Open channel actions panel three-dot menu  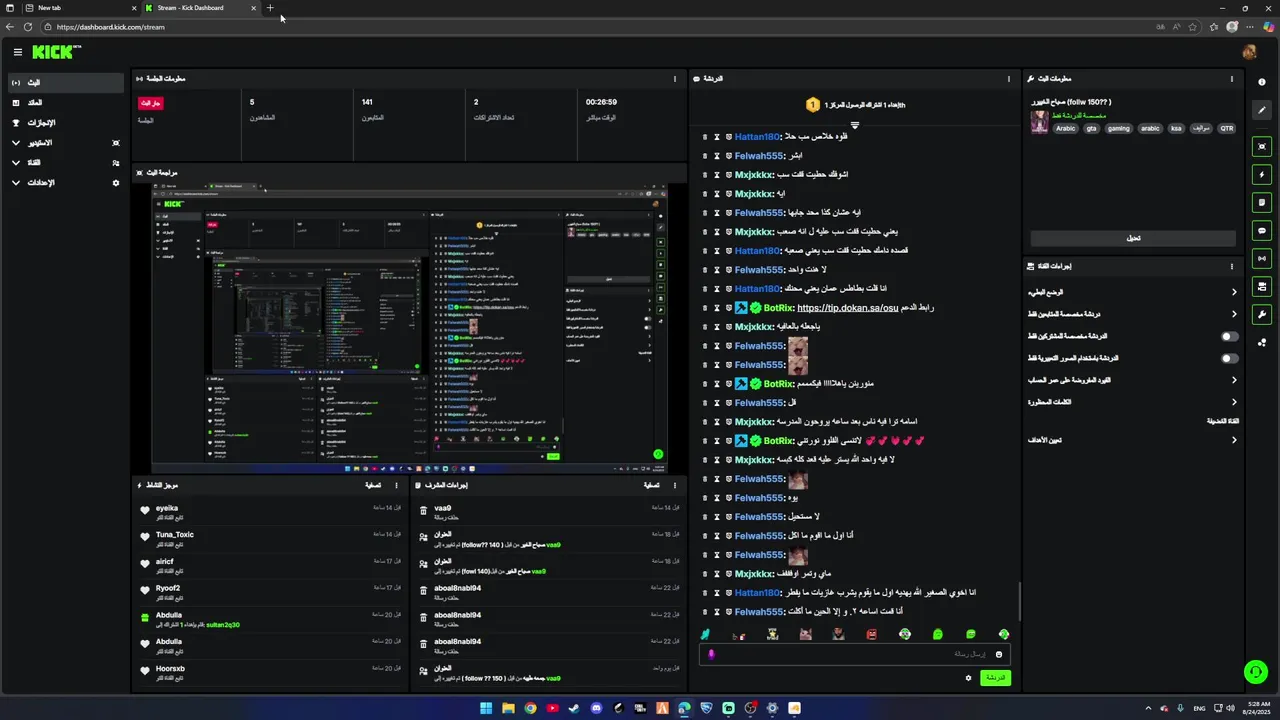click(x=1232, y=266)
